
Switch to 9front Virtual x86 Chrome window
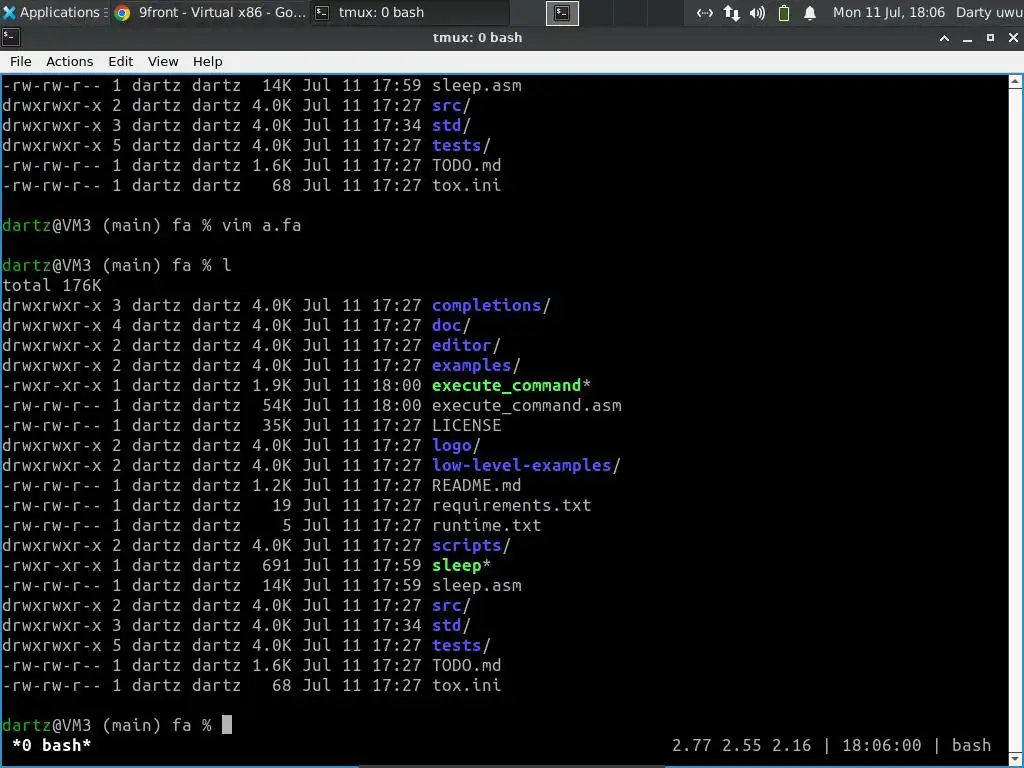click(x=210, y=12)
